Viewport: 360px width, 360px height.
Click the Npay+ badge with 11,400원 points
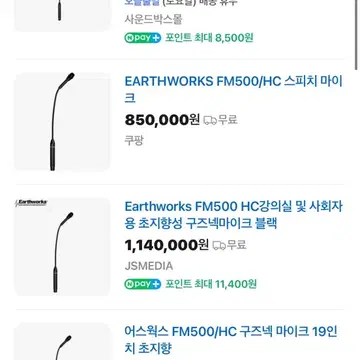[143, 284]
